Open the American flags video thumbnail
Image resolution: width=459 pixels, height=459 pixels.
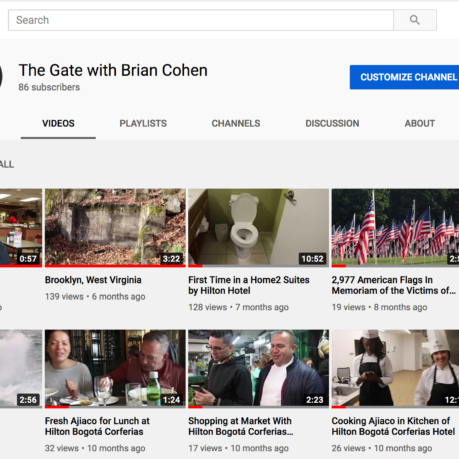tap(395, 228)
